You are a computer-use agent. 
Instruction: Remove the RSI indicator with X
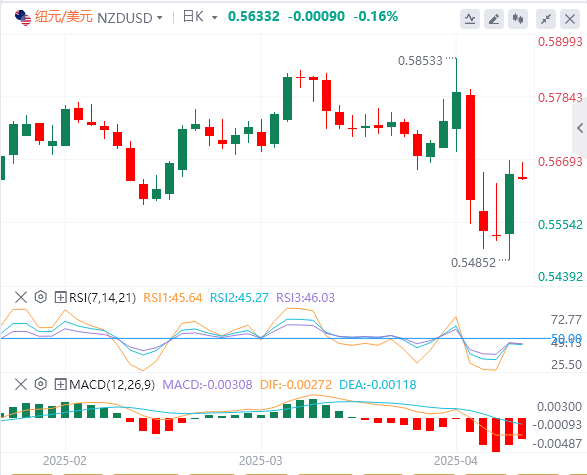(21, 298)
